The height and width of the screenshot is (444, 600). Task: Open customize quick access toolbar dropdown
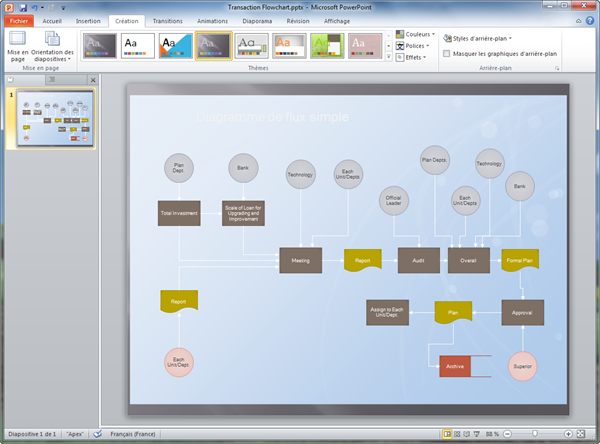[x=63, y=8]
